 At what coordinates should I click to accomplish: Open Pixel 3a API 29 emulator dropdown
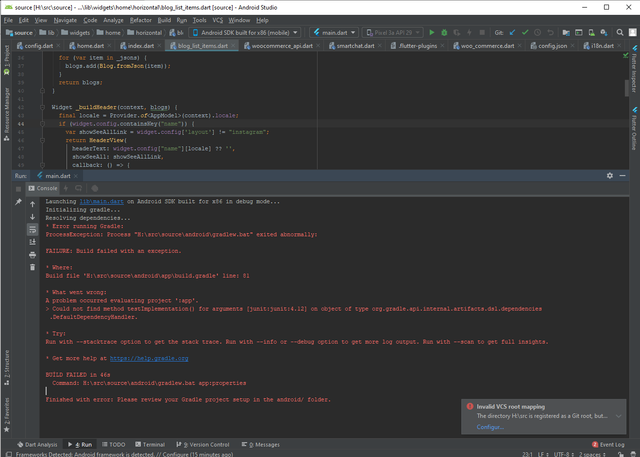[393, 33]
